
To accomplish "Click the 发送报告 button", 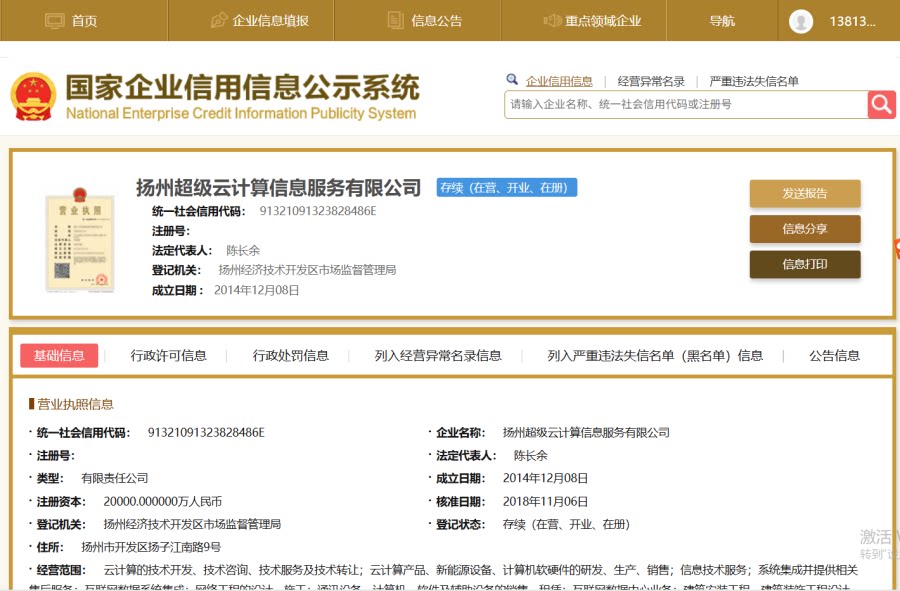I will tap(805, 193).
